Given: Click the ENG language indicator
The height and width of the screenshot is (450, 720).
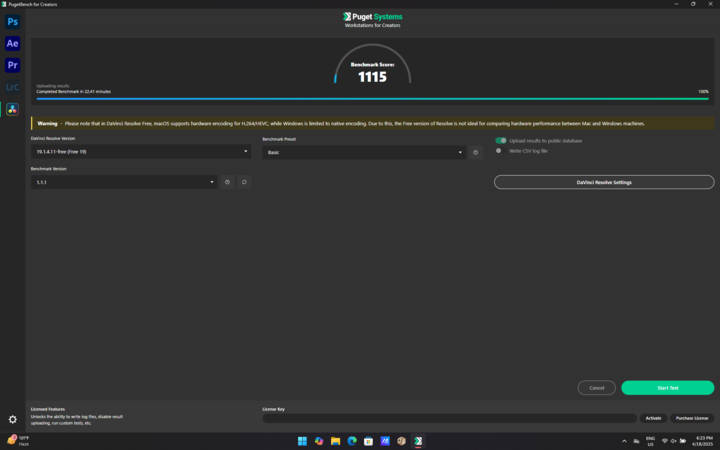Looking at the screenshot, I should tap(650, 441).
